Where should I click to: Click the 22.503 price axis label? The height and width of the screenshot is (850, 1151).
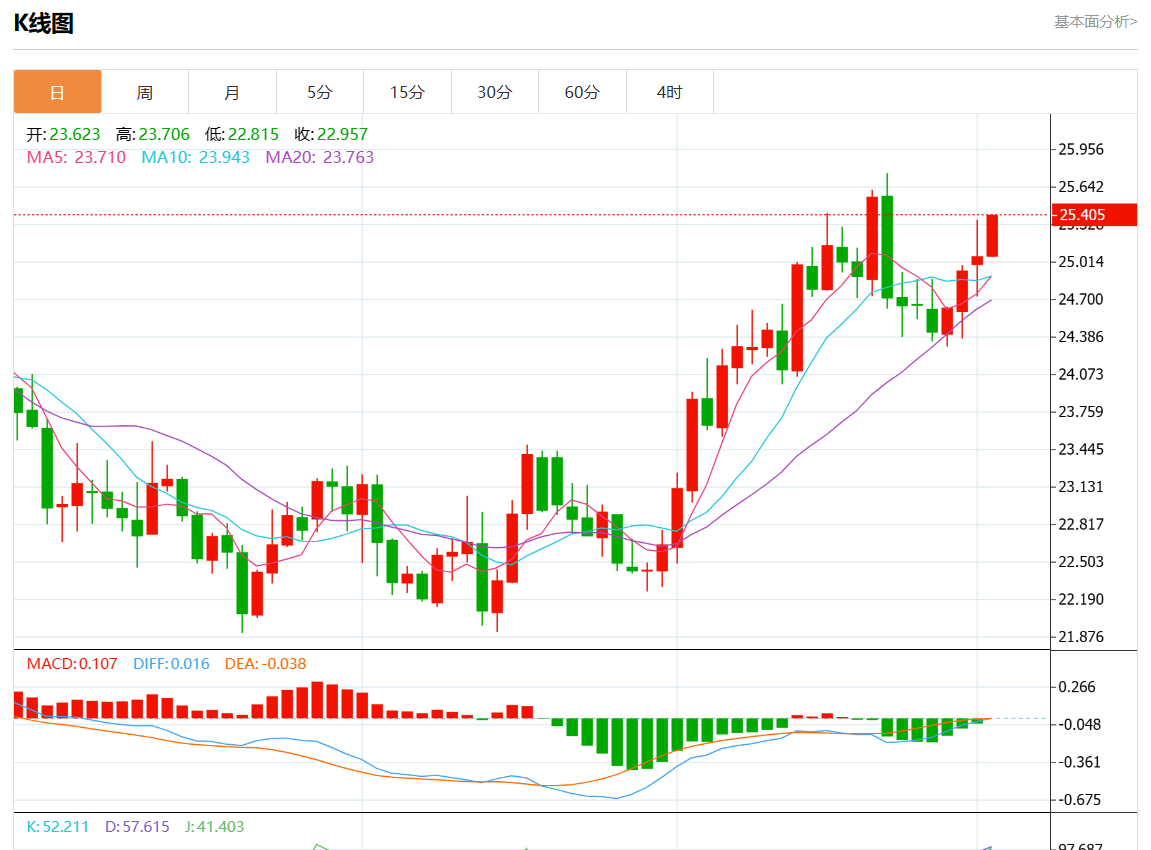[x=1081, y=562]
